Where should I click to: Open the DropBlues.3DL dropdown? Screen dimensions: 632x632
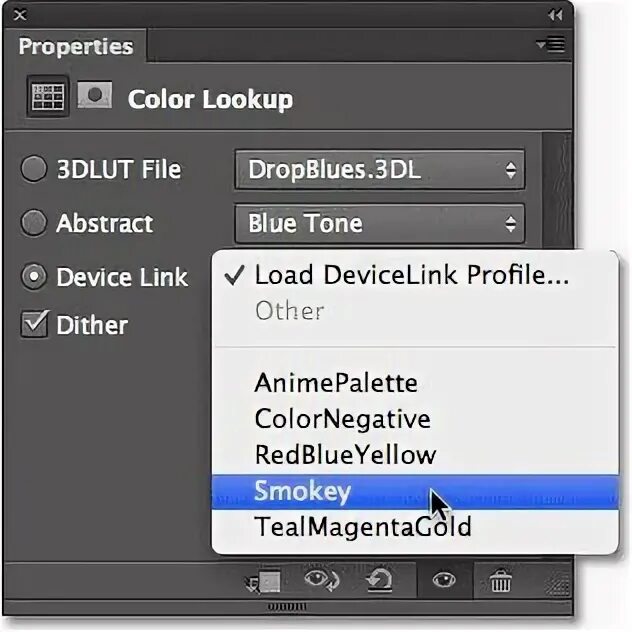pos(379,170)
